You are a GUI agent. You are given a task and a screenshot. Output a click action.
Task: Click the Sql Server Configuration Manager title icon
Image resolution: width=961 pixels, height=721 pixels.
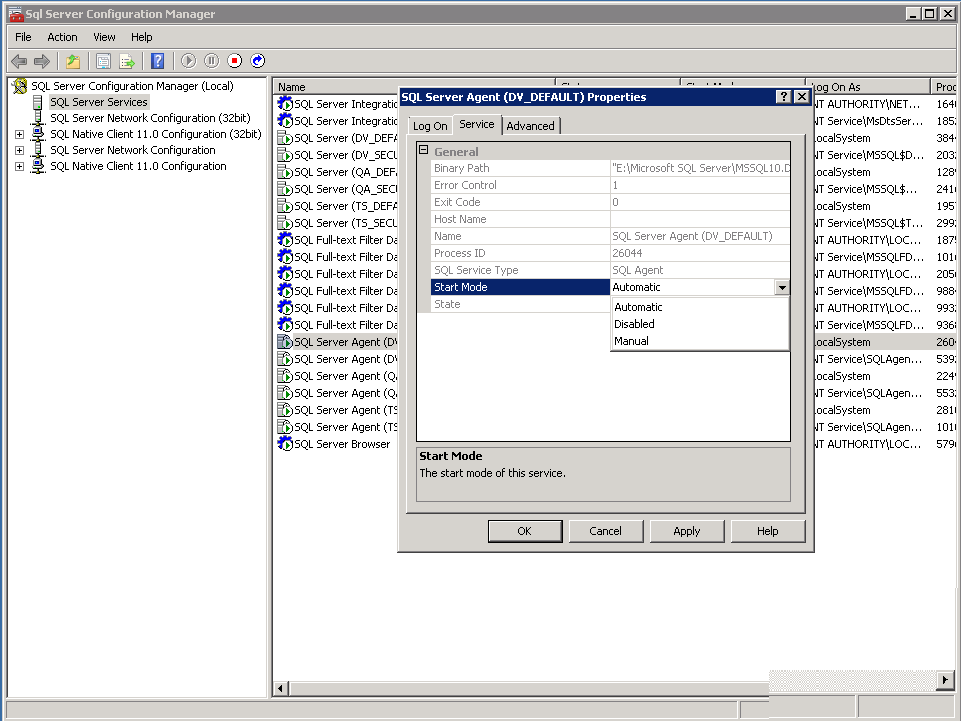tap(16, 13)
